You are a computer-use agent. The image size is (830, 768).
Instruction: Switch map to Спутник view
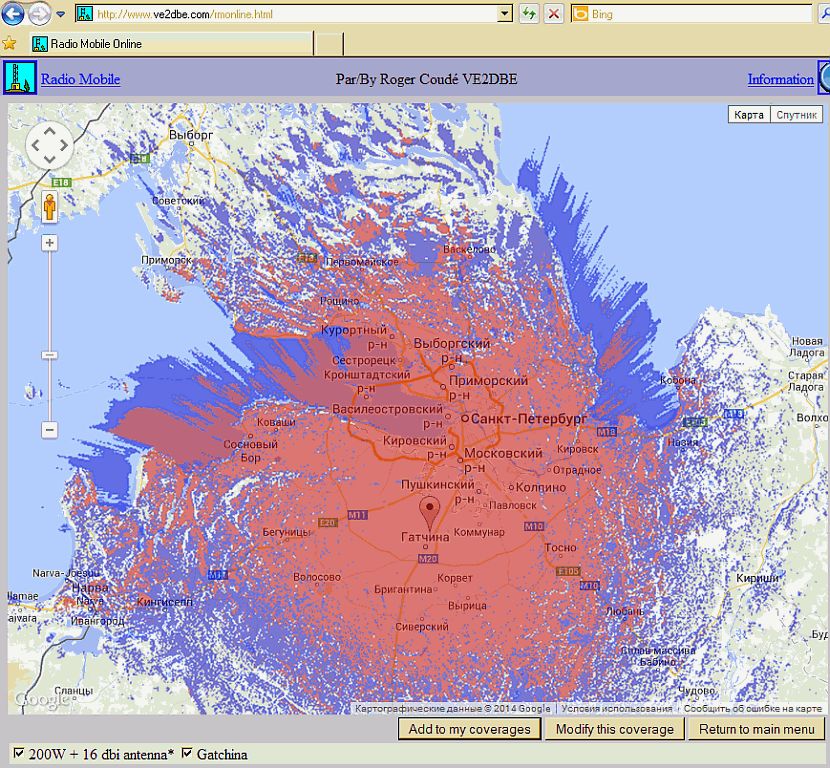point(797,115)
